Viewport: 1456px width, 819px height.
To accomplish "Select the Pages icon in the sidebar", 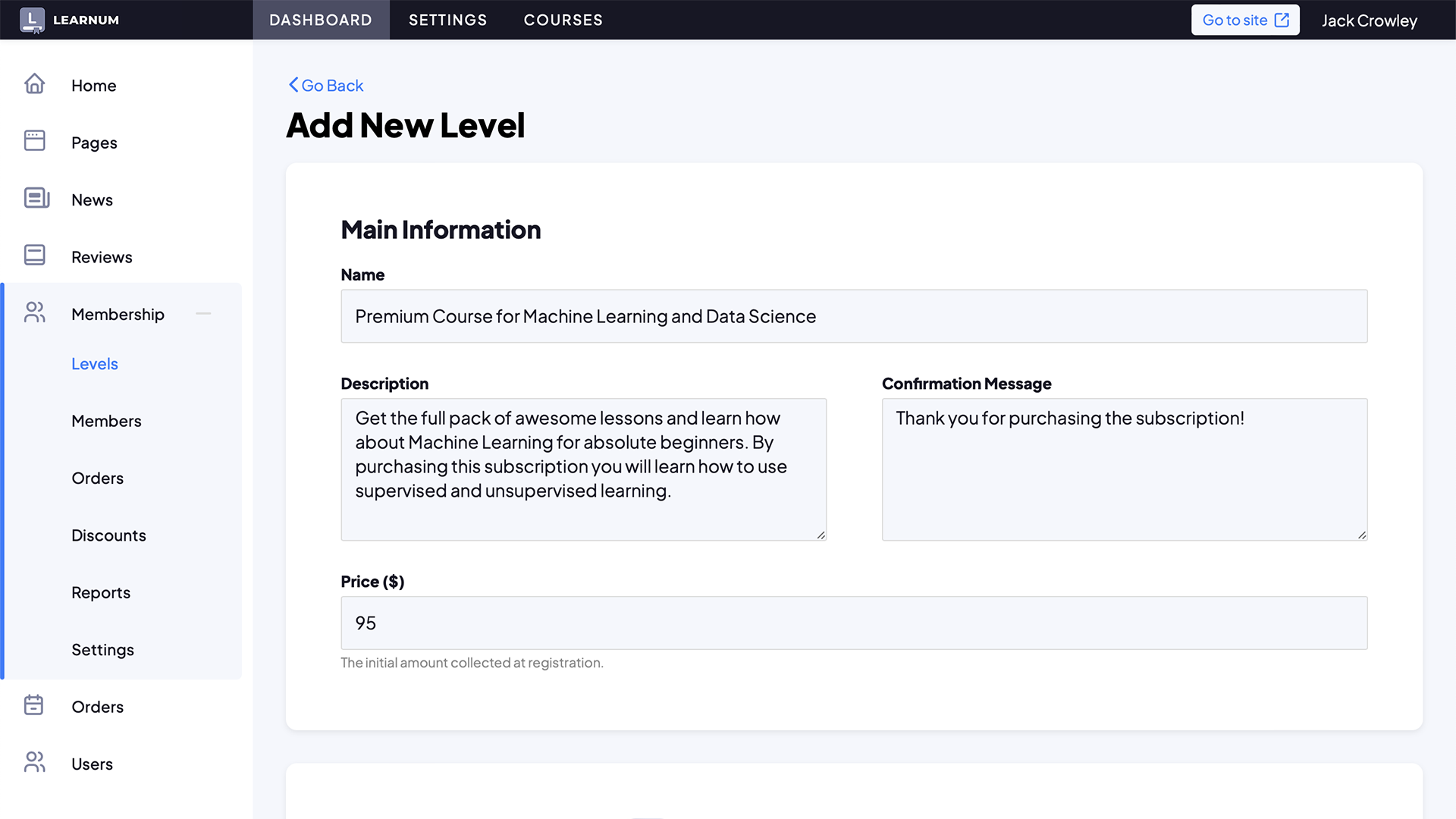I will tap(34, 142).
